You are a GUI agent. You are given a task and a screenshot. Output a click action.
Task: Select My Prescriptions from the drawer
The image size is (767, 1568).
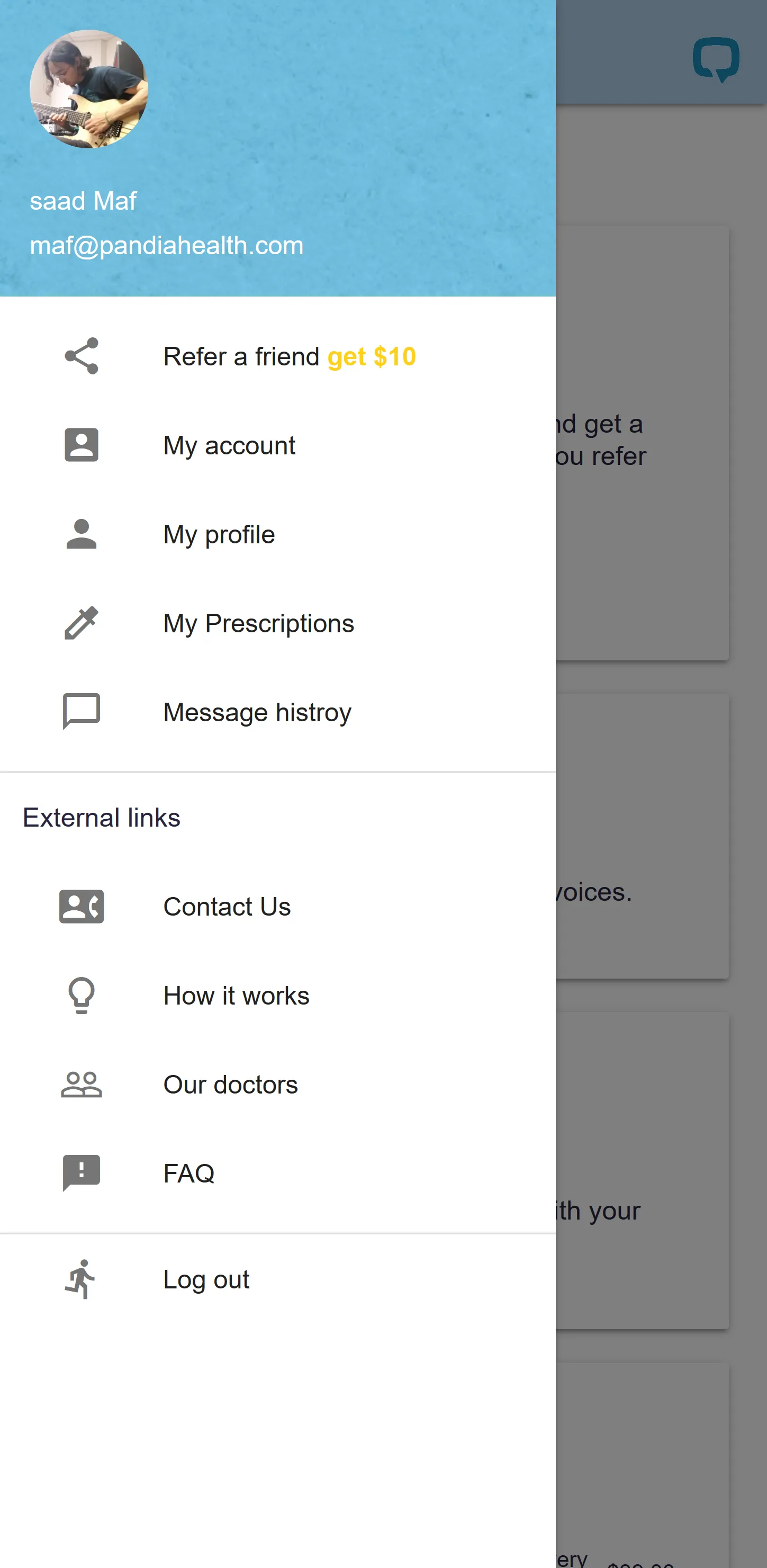[258, 623]
